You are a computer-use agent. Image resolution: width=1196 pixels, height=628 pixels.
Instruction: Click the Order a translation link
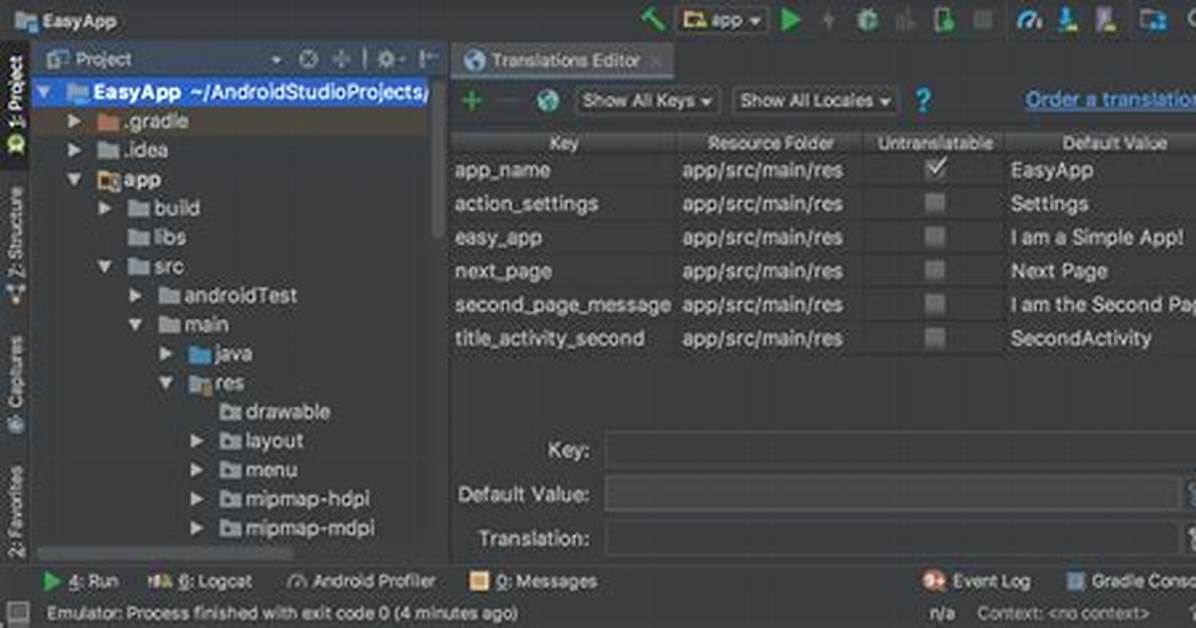pos(1111,100)
